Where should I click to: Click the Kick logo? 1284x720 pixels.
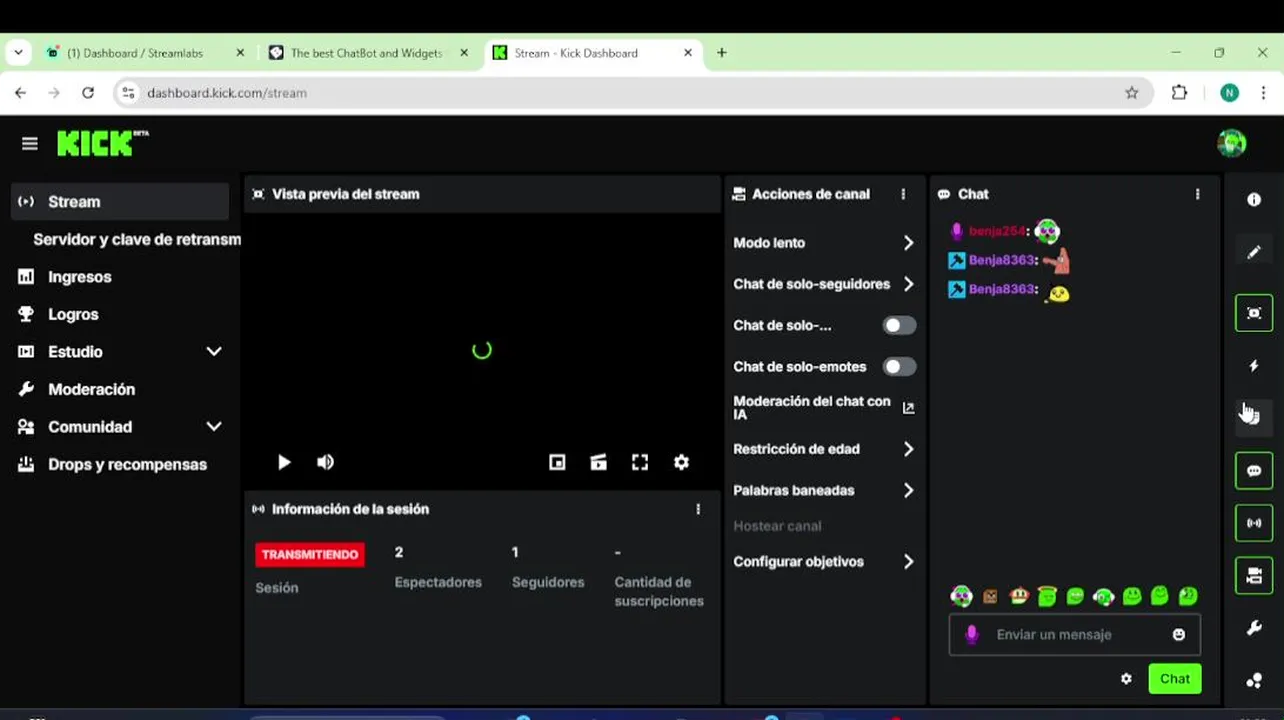[102, 143]
